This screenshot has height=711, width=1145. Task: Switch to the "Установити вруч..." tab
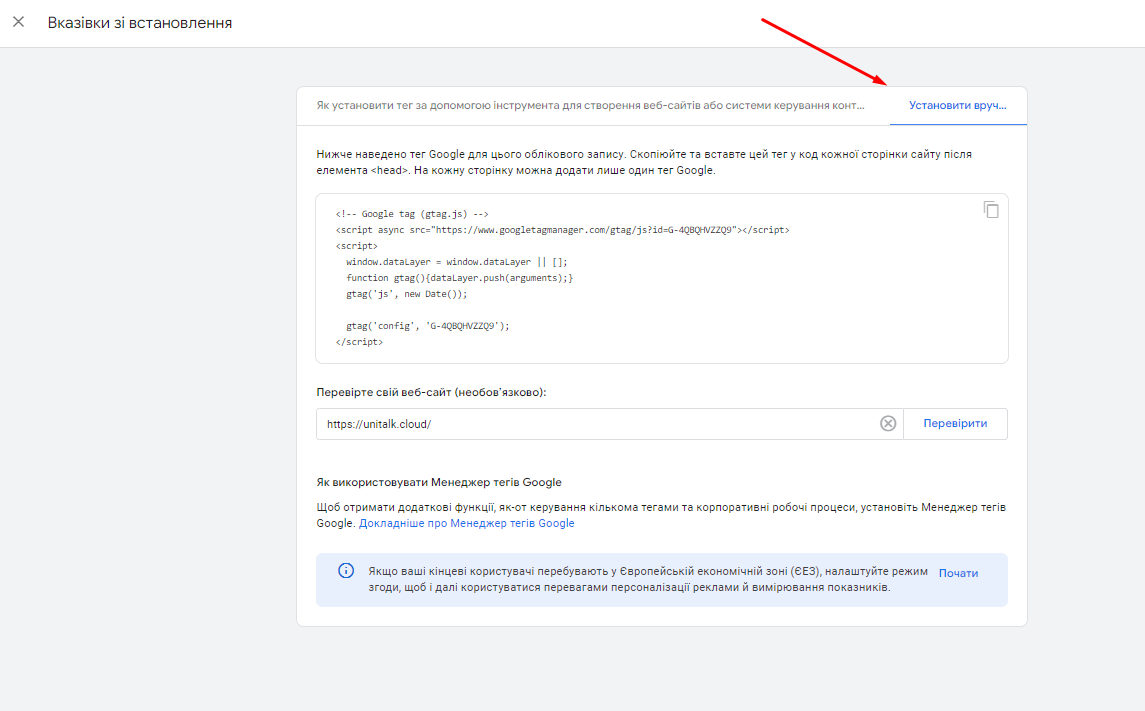pyautogui.click(x=957, y=105)
